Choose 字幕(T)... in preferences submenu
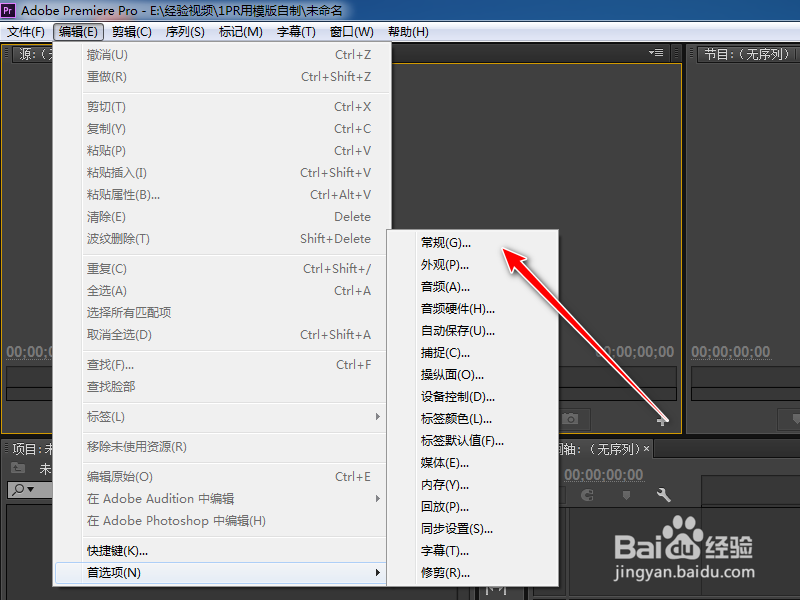This screenshot has height=600, width=800. point(472,551)
